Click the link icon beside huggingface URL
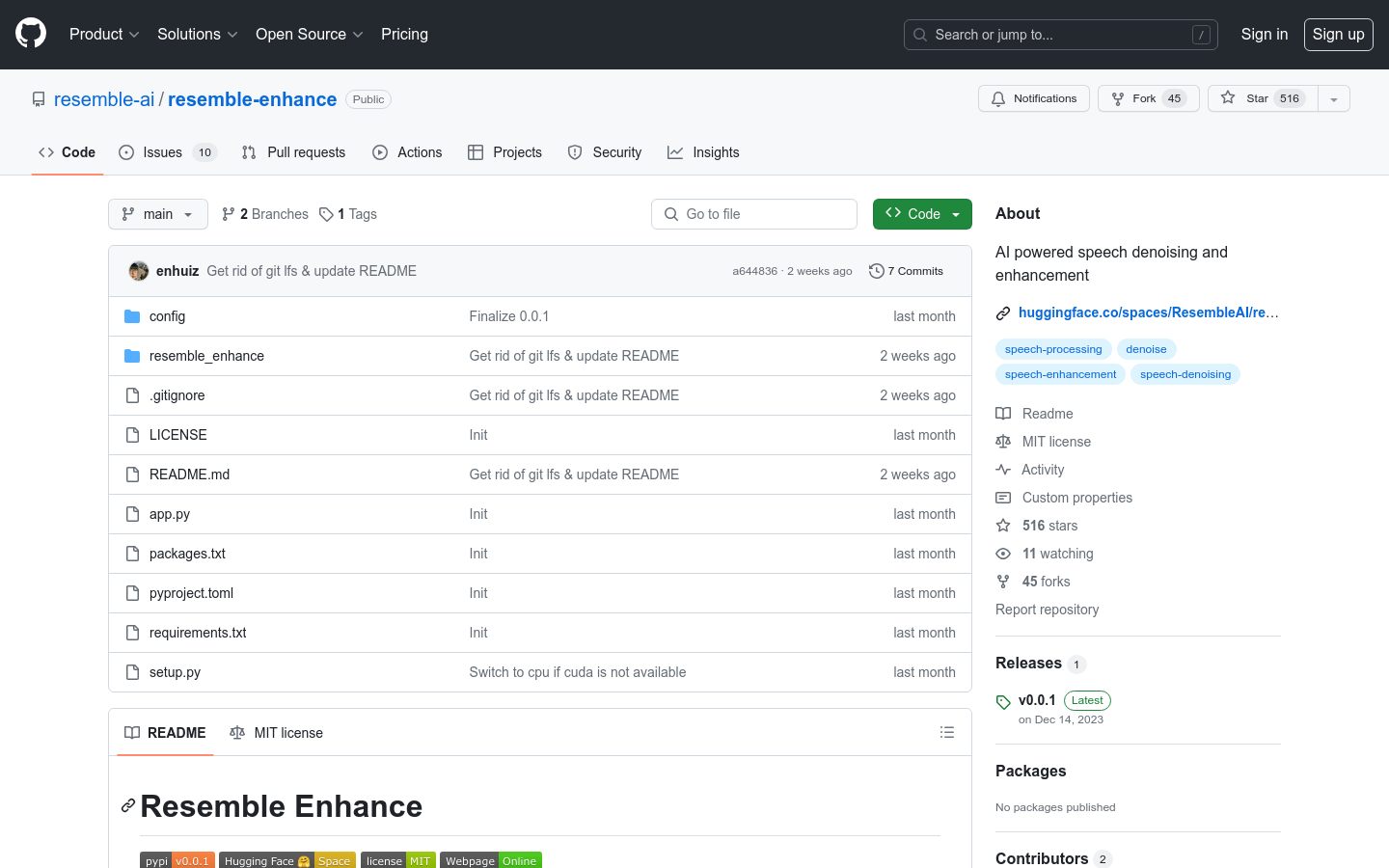Image resolution: width=1389 pixels, height=868 pixels. coord(1003,312)
